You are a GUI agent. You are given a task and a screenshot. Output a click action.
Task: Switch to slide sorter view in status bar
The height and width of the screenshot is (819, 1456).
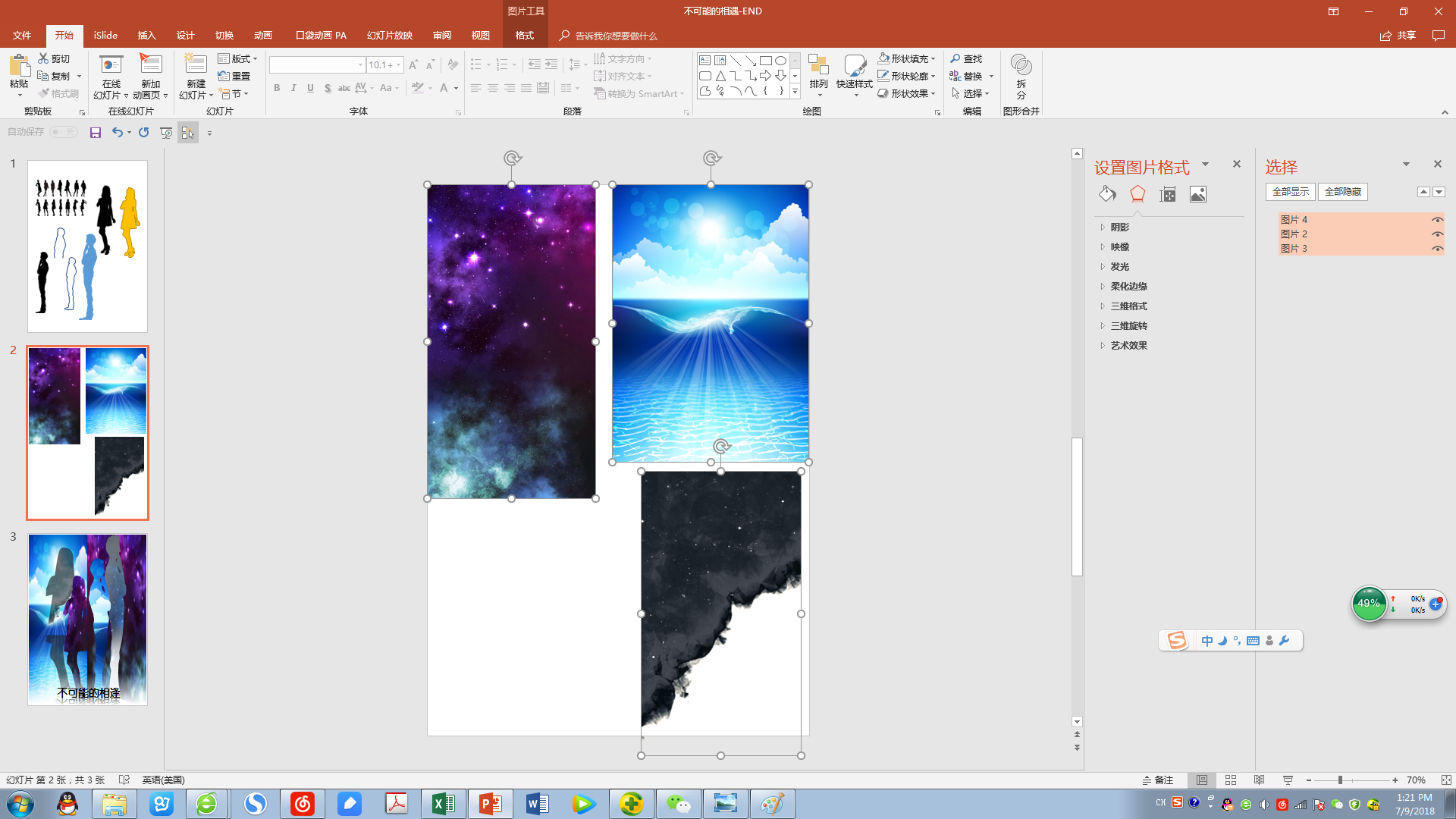(1231, 780)
